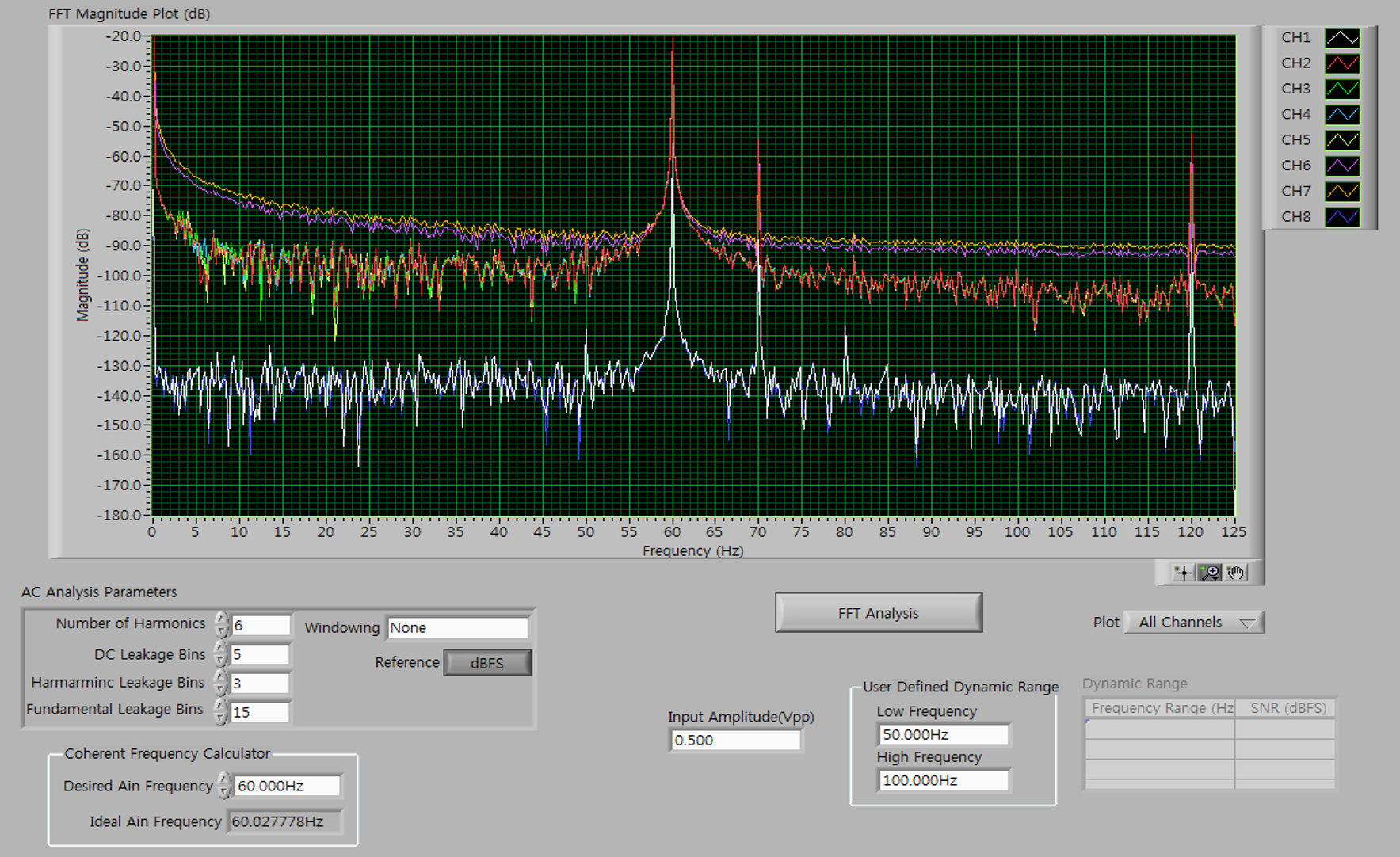Image resolution: width=1400 pixels, height=857 pixels.
Task: Open CH2 red plot legend swatch
Action: [1342, 63]
